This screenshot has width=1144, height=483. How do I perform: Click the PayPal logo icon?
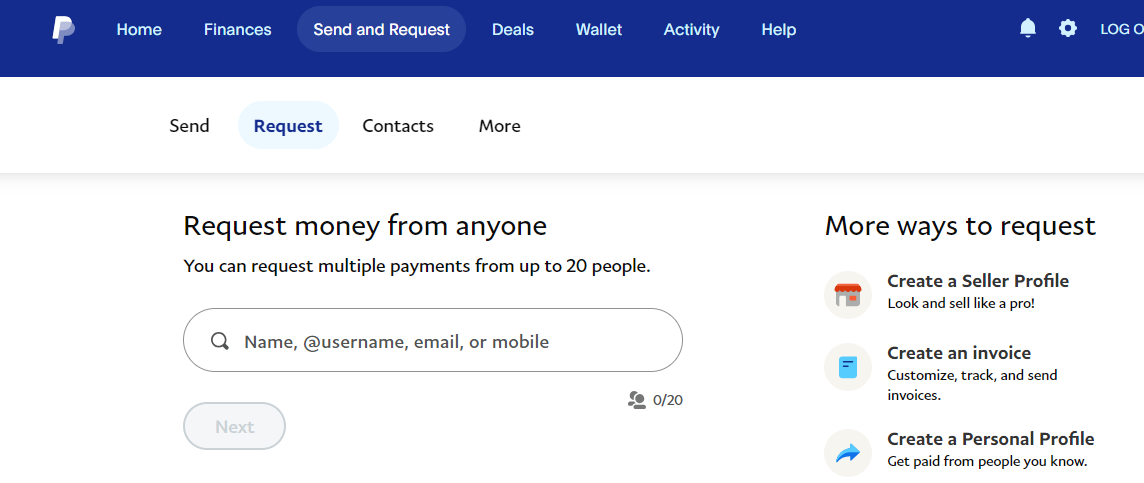coord(63,30)
